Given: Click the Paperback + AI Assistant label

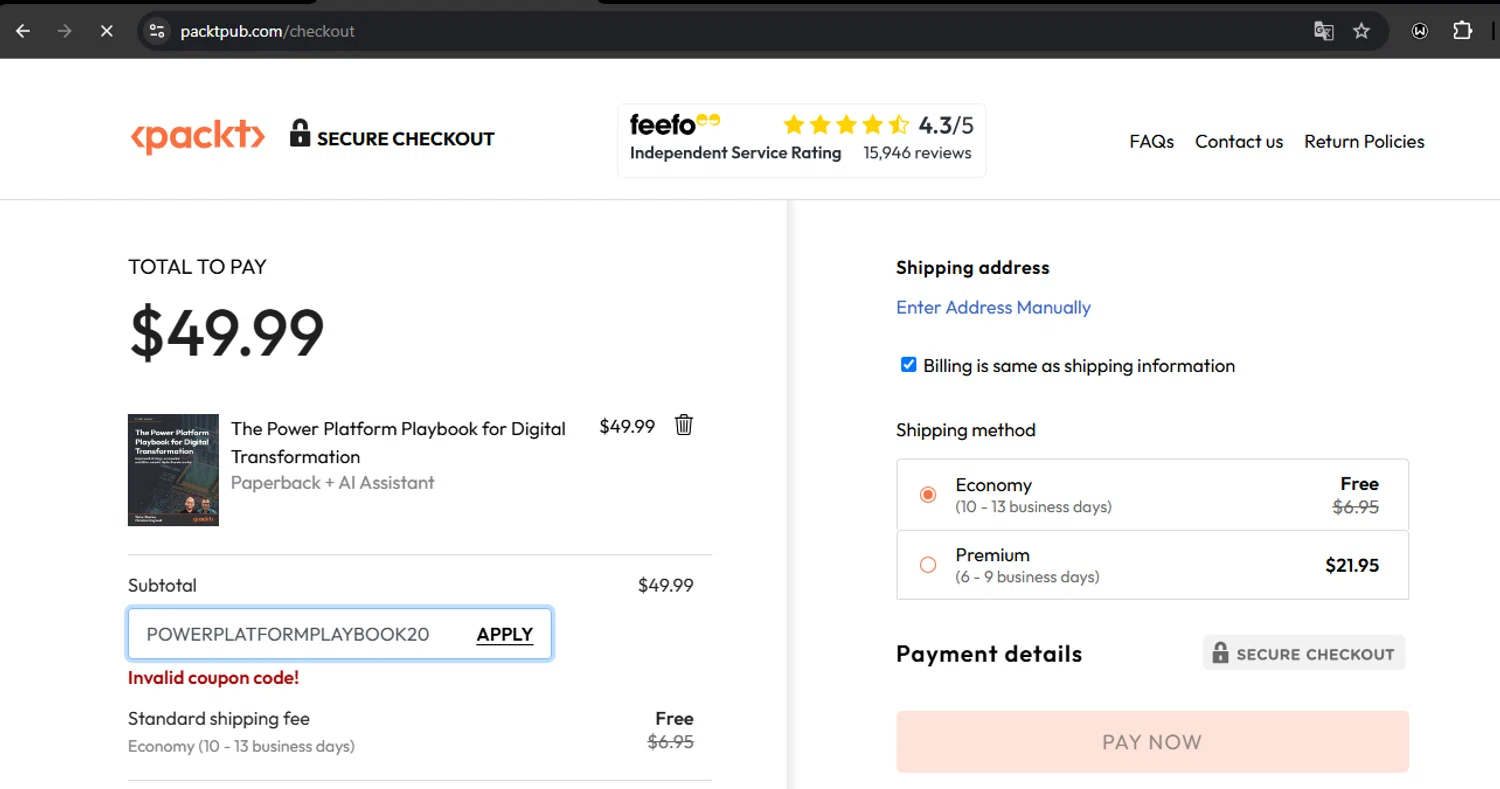Looking at the screenshot, I should tap(333, 482).
